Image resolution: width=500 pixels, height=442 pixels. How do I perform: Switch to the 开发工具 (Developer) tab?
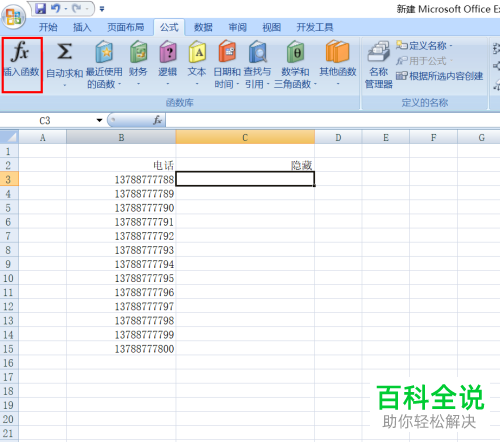click(x=315, y=27)
